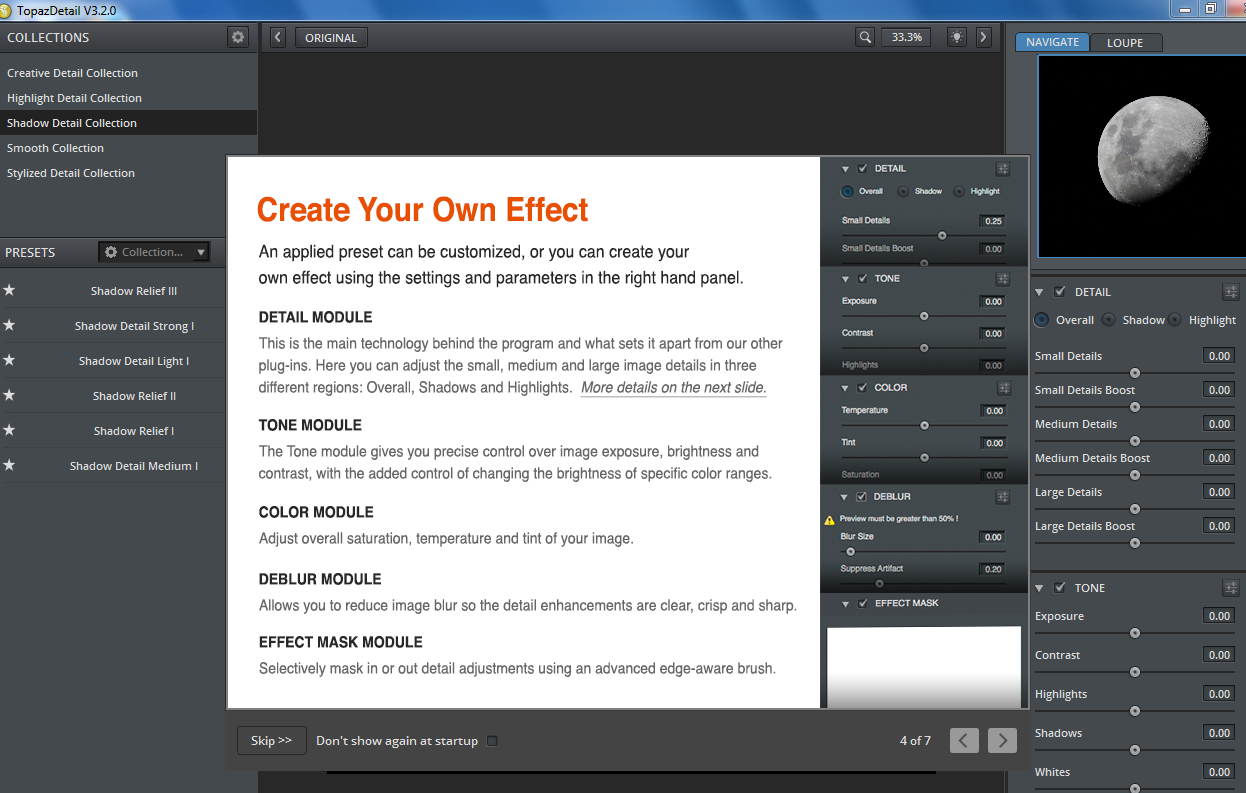
Task: Apply Shadow Detail Medium I preset
Action: [134, 466]
